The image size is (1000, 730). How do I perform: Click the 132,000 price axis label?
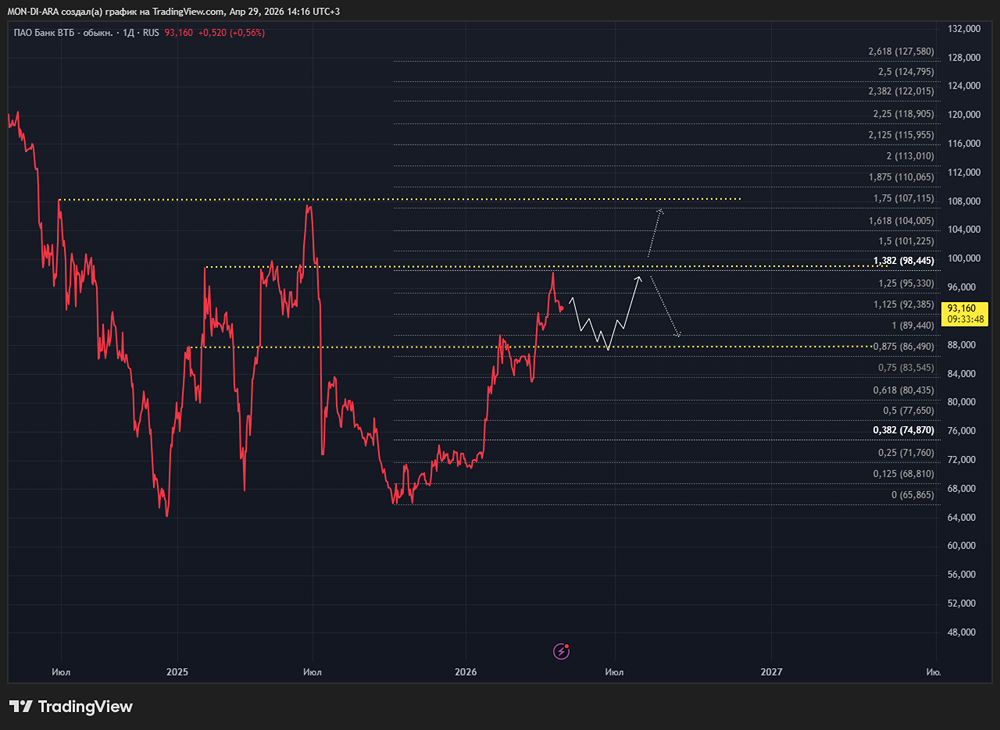tap(964, 29)
